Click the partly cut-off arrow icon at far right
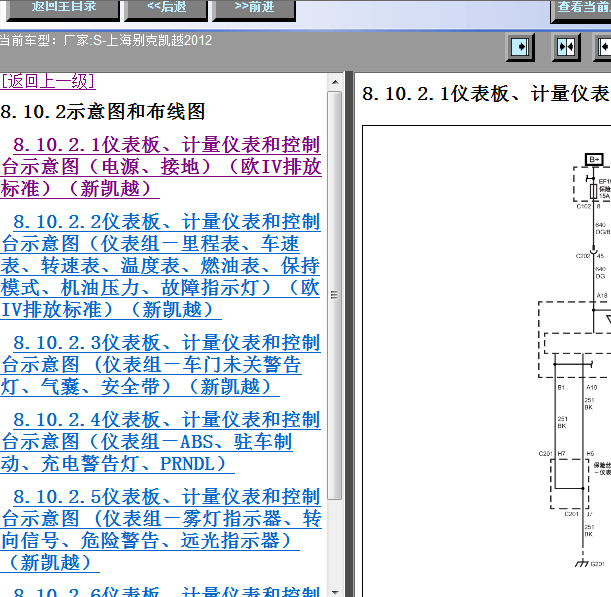The height and width of the screenshot is (597, 611). [603, 47]
